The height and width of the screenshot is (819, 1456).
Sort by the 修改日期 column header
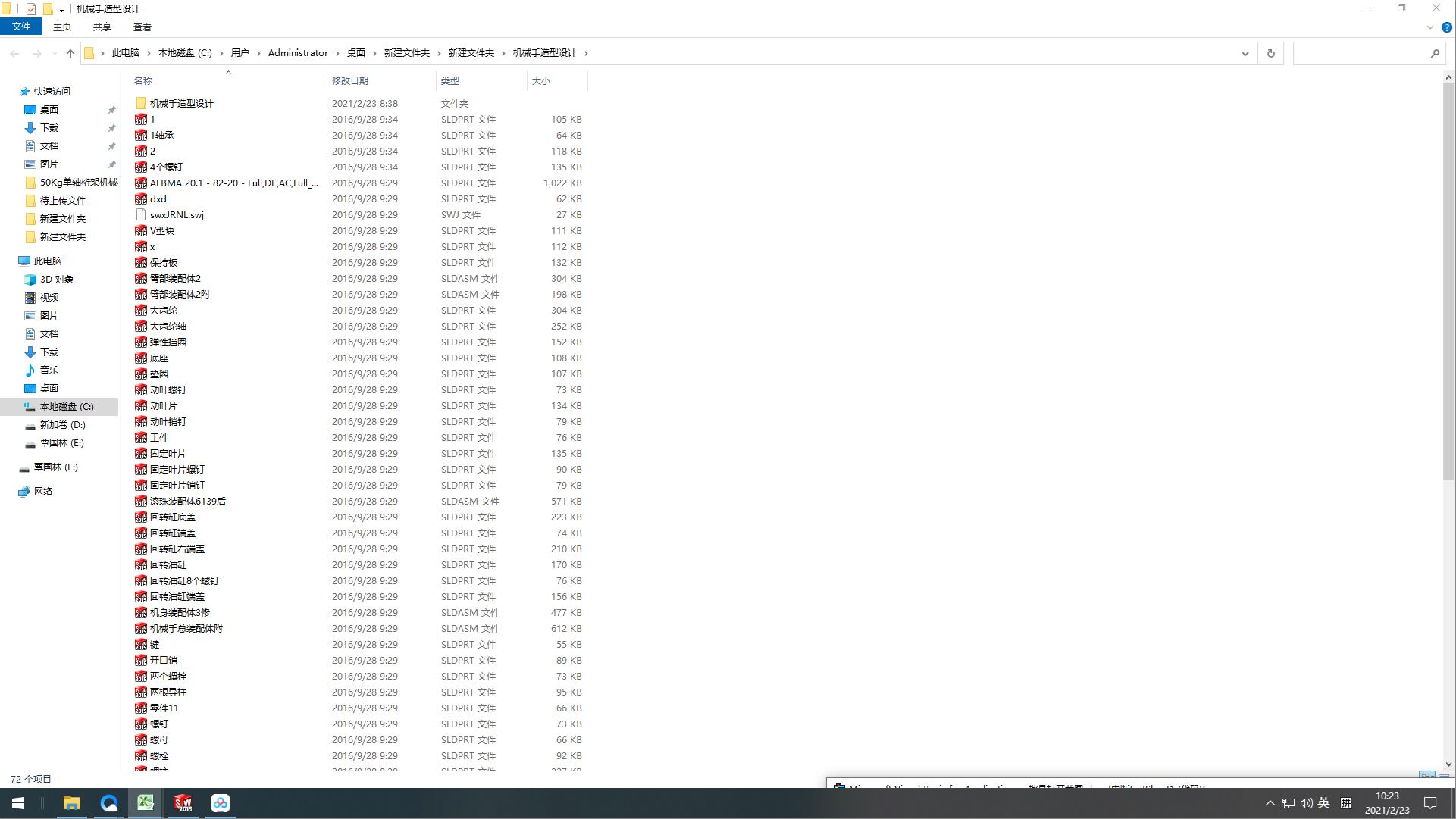[x=349, y=80]
